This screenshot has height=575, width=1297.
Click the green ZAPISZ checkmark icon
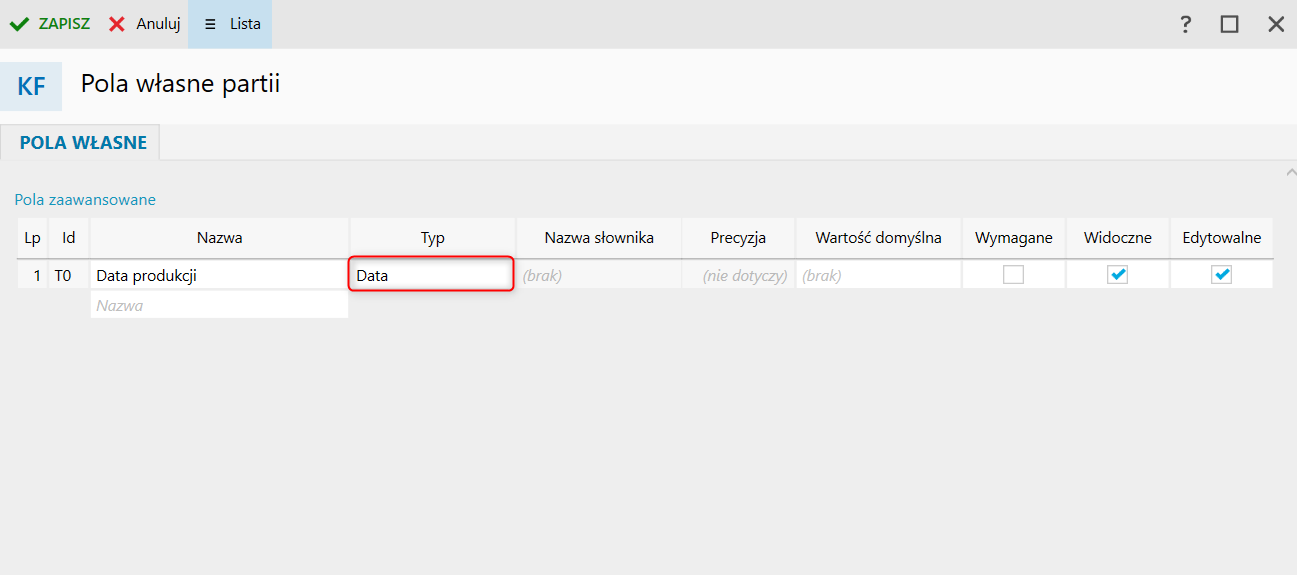19,24
